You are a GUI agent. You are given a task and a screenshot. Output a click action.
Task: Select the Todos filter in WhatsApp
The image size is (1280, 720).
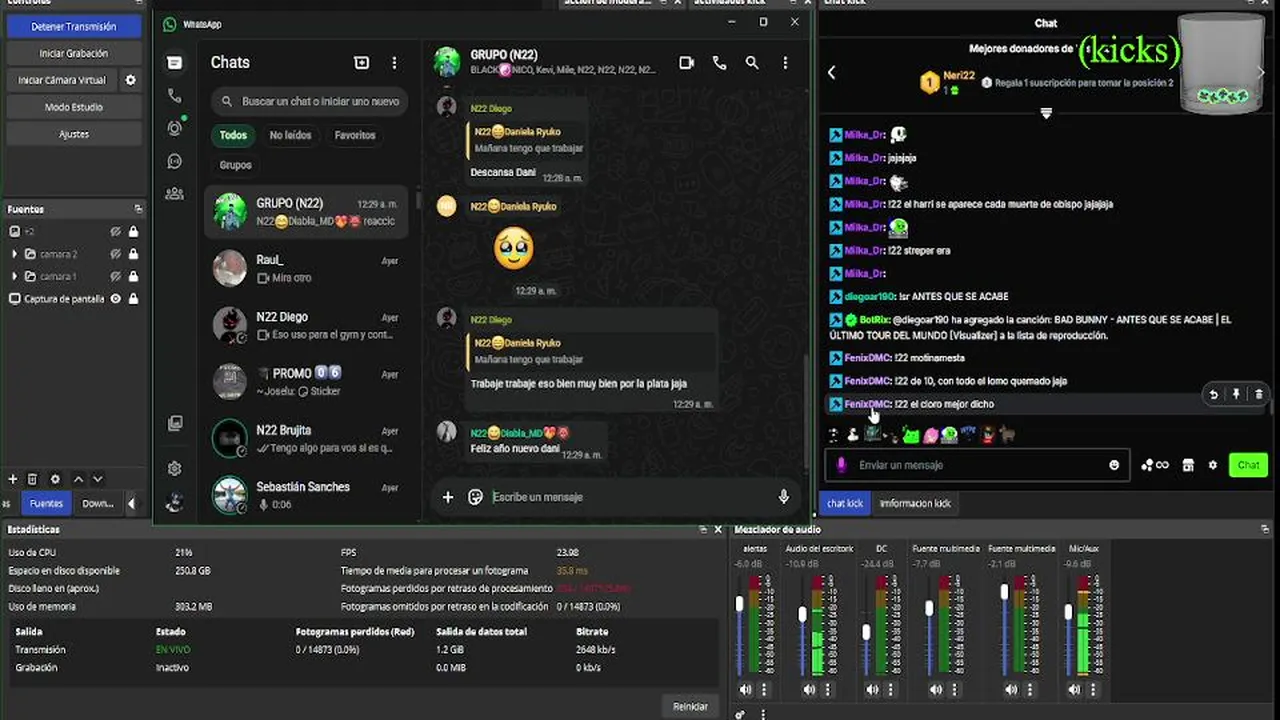click(233, 135)
